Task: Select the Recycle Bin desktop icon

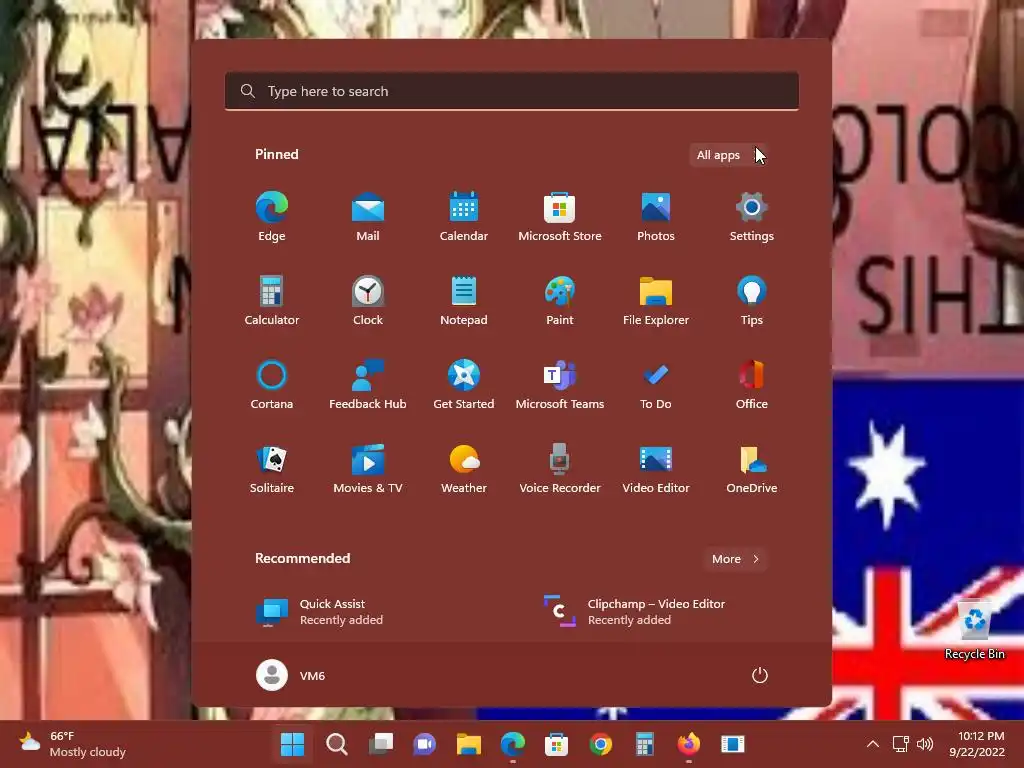Action: click(974, 630)
